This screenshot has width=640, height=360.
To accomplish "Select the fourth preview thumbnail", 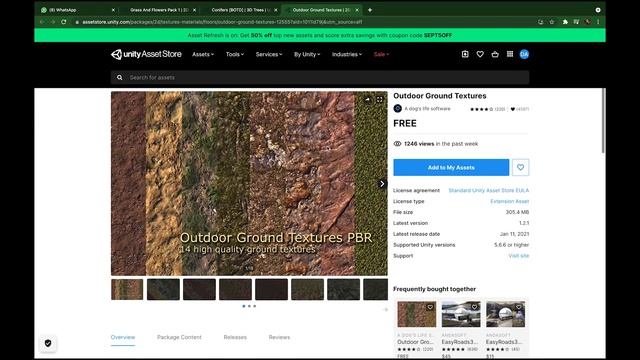I will pyautogui.click(x=236, y=289).
